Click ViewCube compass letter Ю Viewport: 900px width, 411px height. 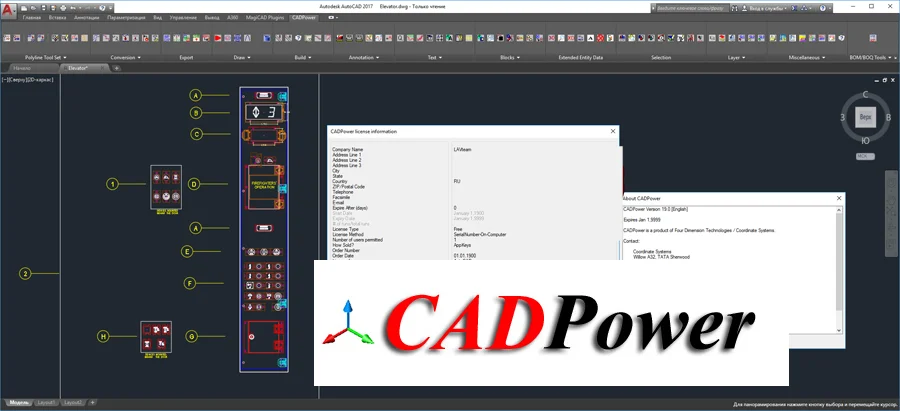[x=865, y=140]
